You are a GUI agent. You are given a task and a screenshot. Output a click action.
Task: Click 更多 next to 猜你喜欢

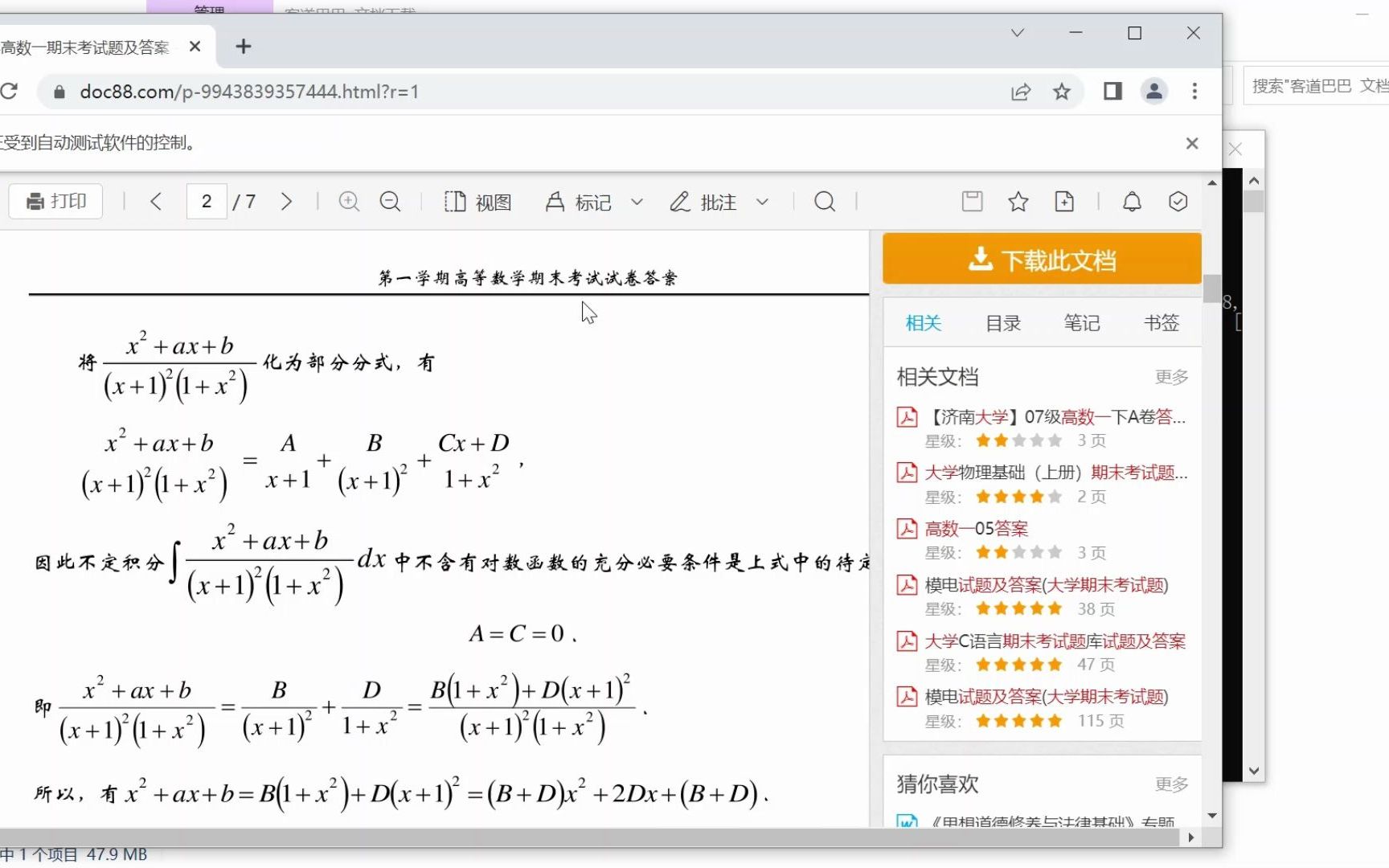click(1171, 784)
